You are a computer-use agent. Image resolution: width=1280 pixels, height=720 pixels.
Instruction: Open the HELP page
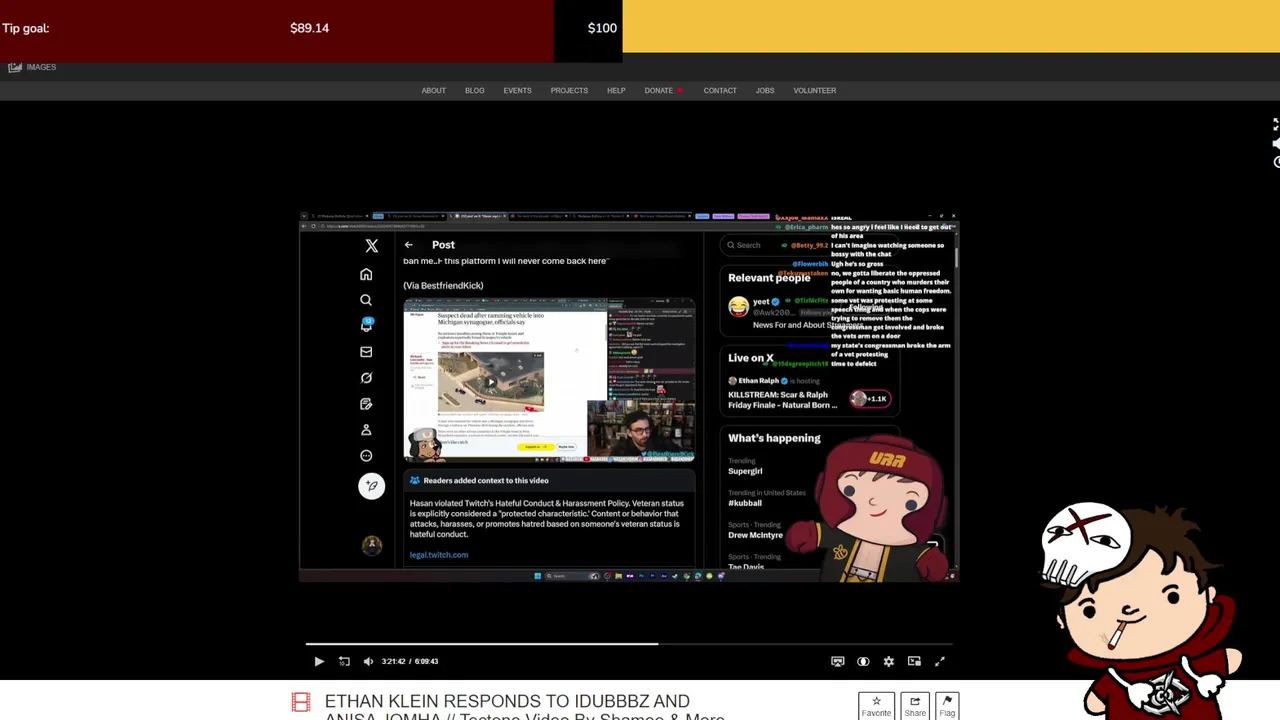(616, 90)
